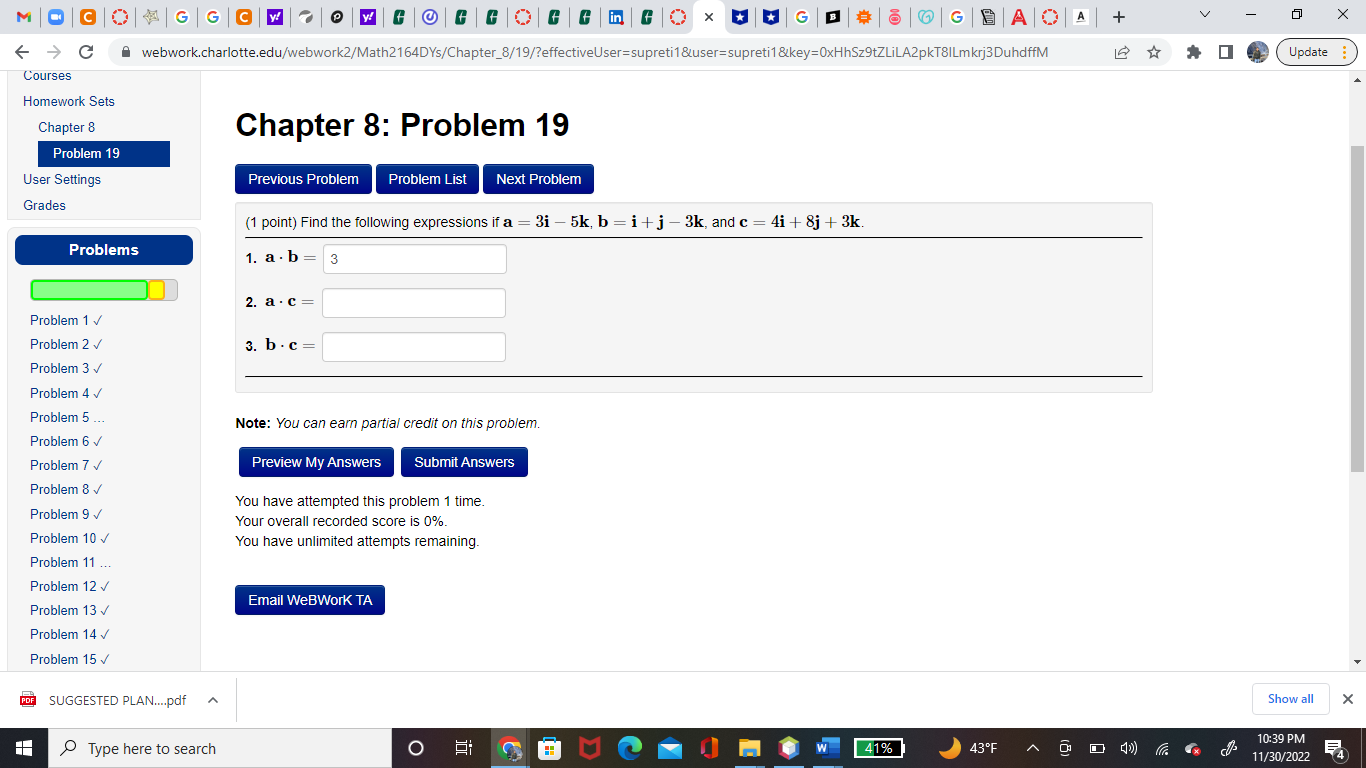Screen dimensions: 1366x768
Task: Select Problem 19 in sidebar
Action: [104, 153]
